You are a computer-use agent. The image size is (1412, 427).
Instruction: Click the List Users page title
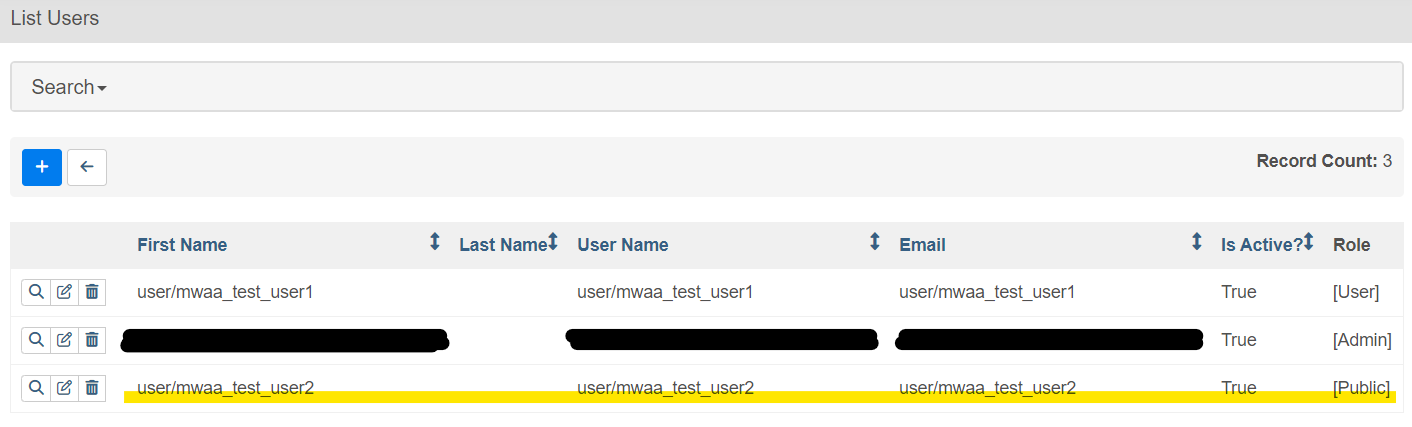click(x=55, y=18)
